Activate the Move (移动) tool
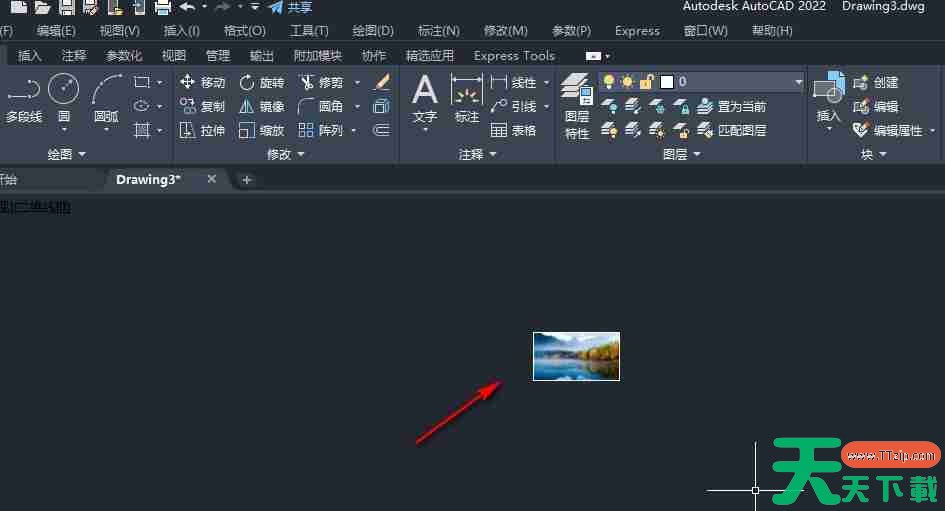 coord(202,82)
